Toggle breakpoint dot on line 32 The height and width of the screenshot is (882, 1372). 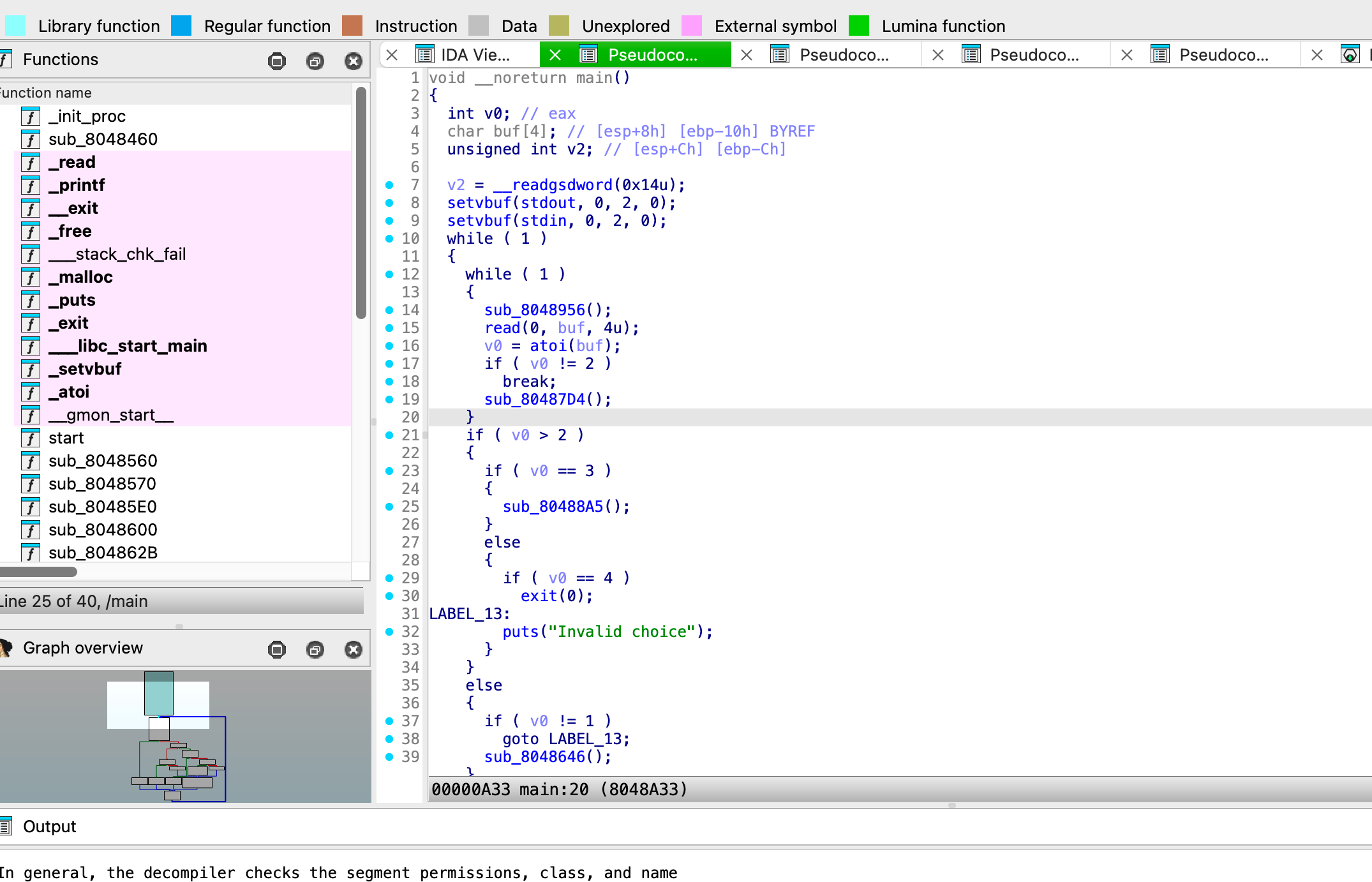click(x=389, y=632)
